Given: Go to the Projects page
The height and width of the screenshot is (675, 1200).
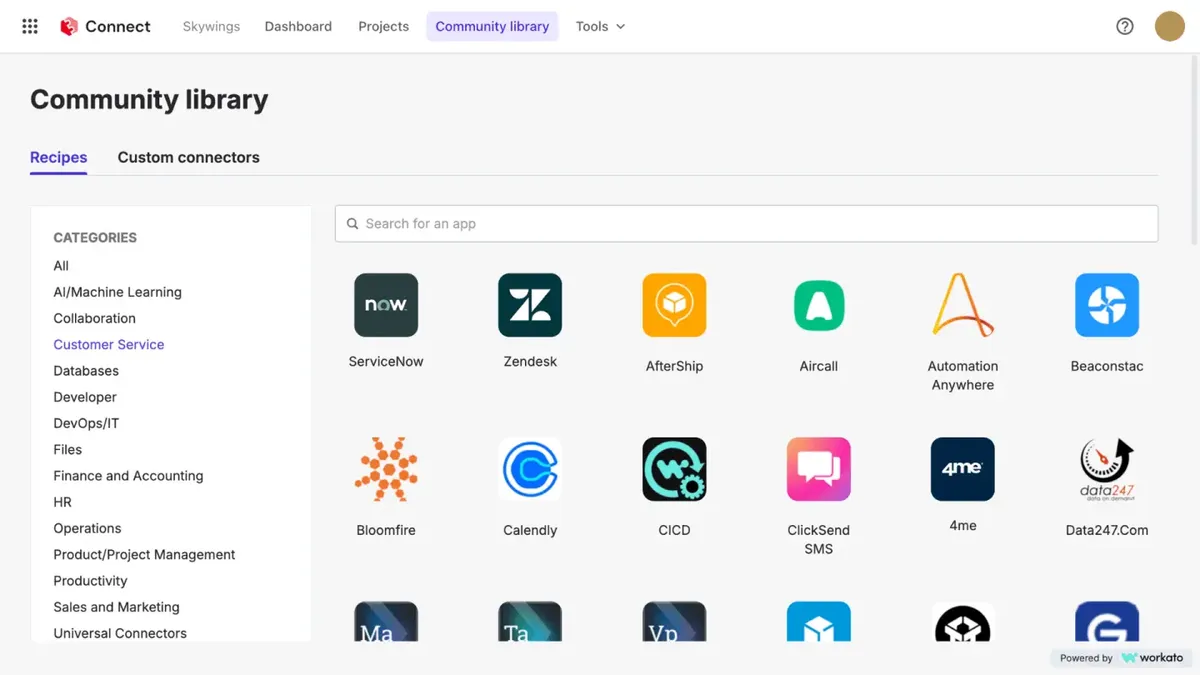Looking at the screenshot, I should [x=384, y=27].
